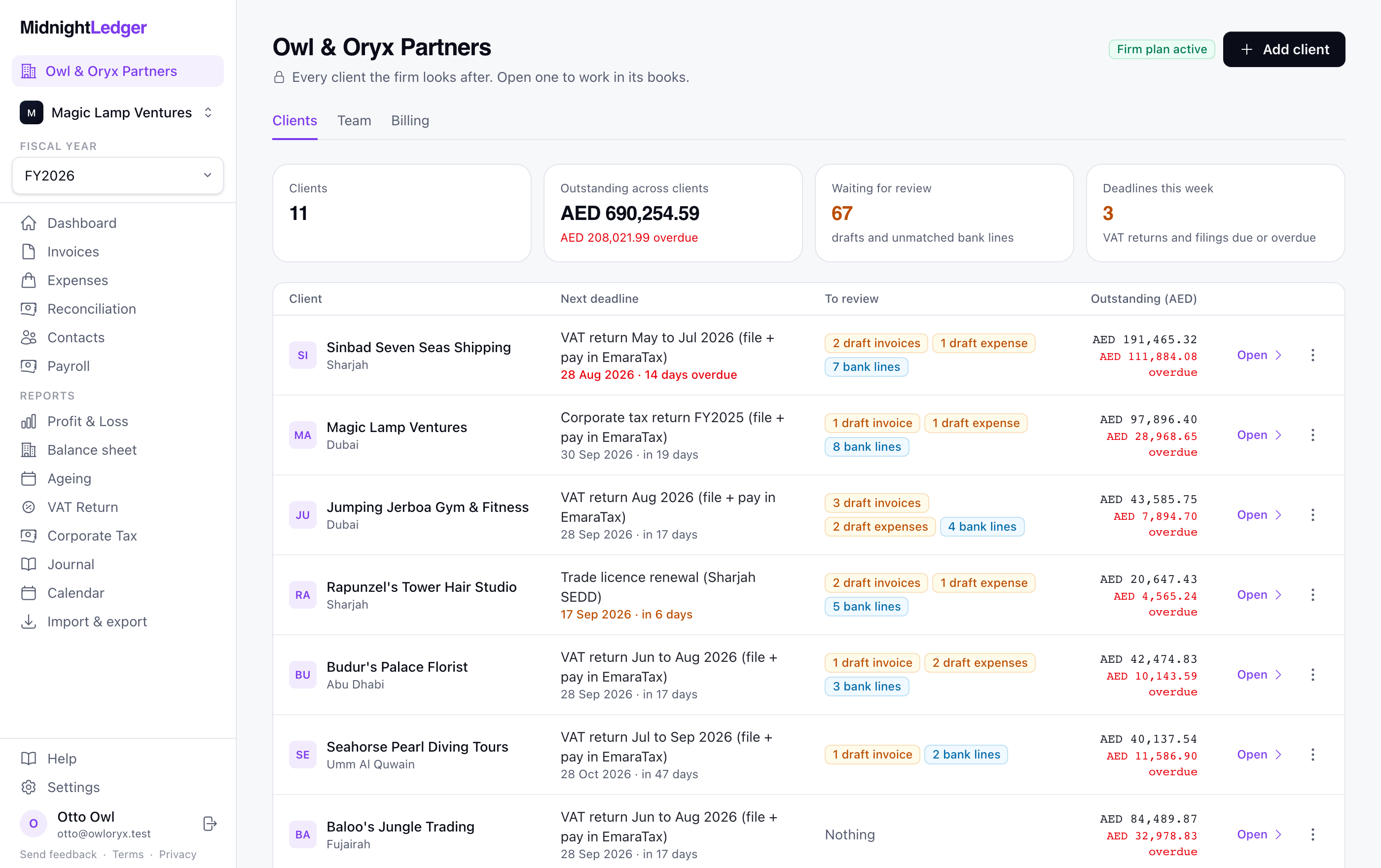Click the Outstanding across clients card
The image size is (1381, 868).
[x=673, y=213]
